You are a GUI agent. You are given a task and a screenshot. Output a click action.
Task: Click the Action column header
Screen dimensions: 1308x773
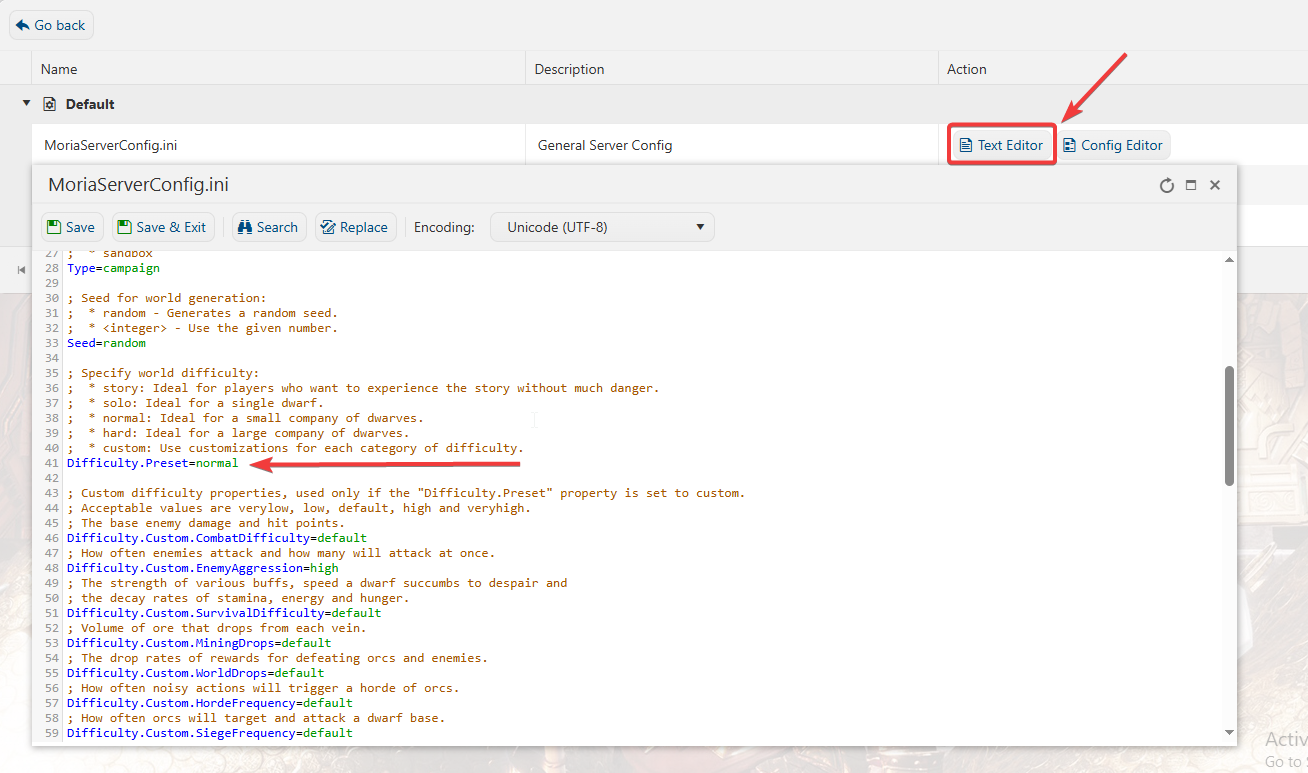click(x=967, y=69)
